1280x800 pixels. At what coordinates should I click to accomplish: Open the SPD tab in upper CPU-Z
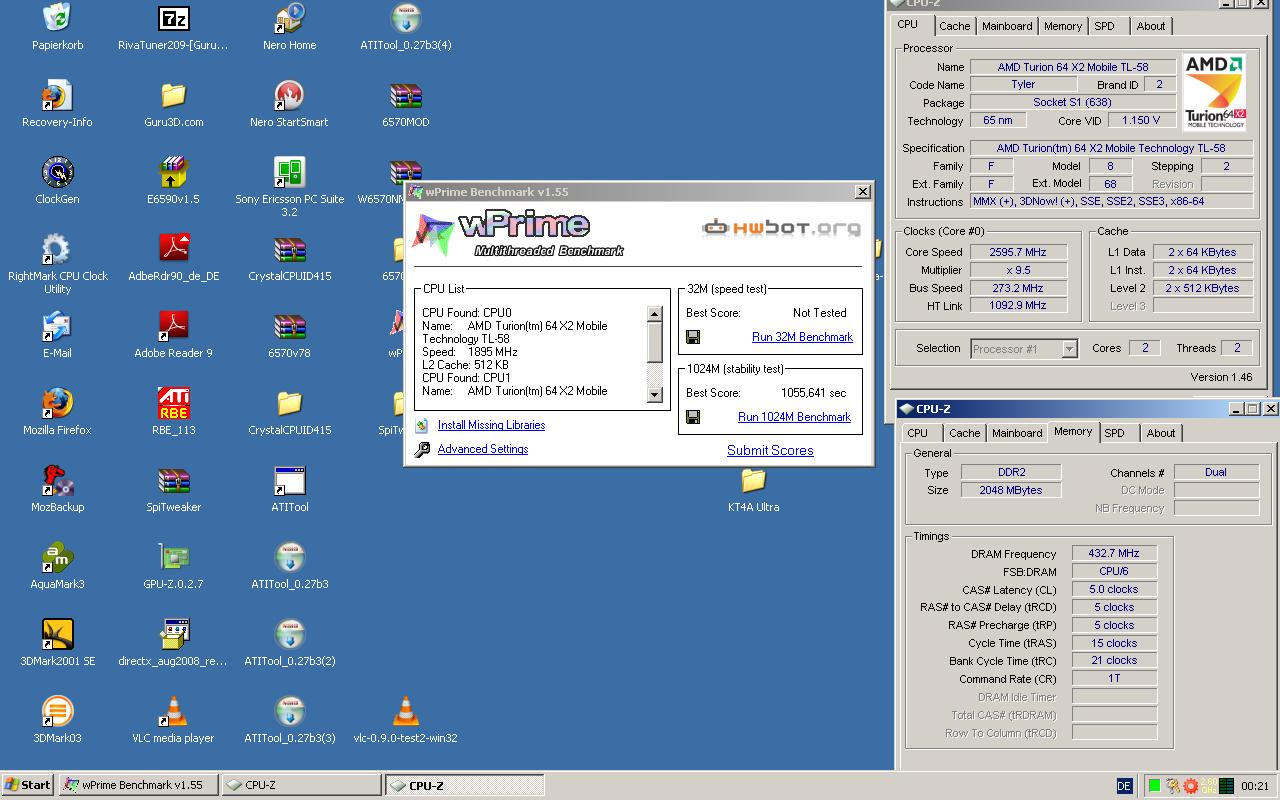(x=1104, y=26)
